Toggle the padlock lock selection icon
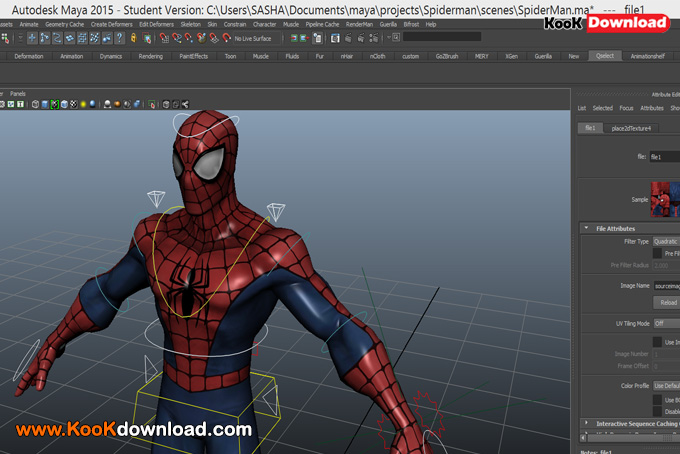Image resolution: width=680 pixels, height=454 pixels. pos(134,39)
